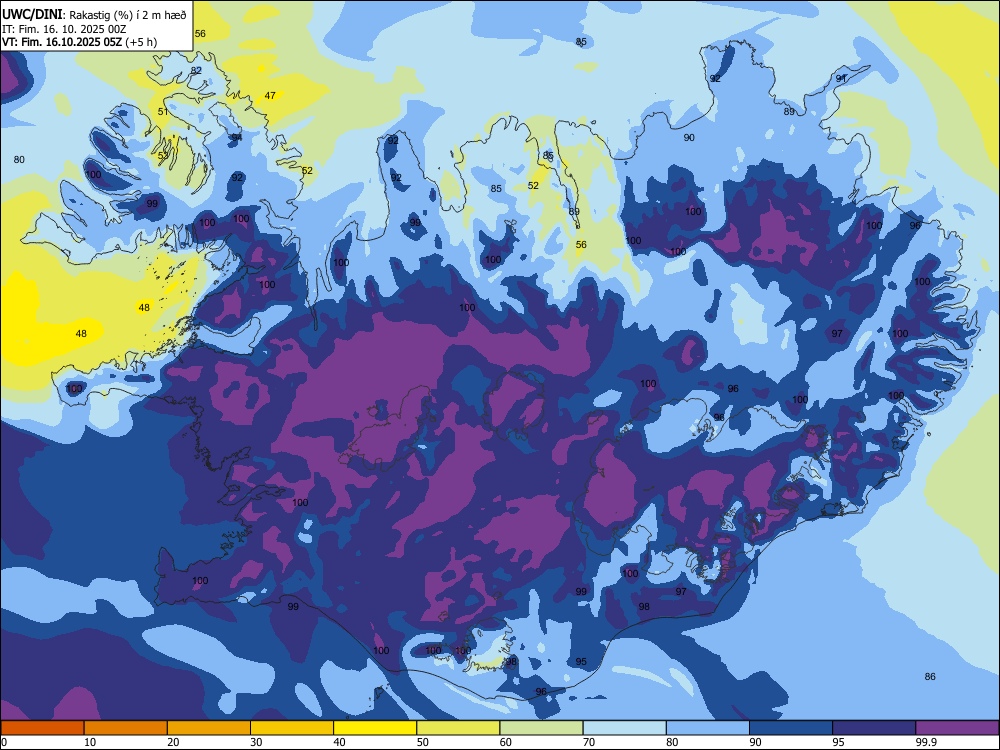The image size is (1000, 750).
Task: Choose the 50–60 pale yellow legend block
Action: click(x=458, y=728)
